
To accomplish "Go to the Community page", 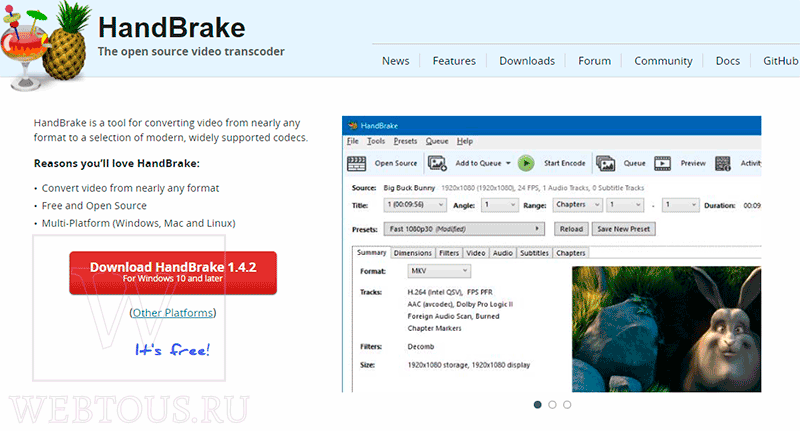I will (663, 61).
